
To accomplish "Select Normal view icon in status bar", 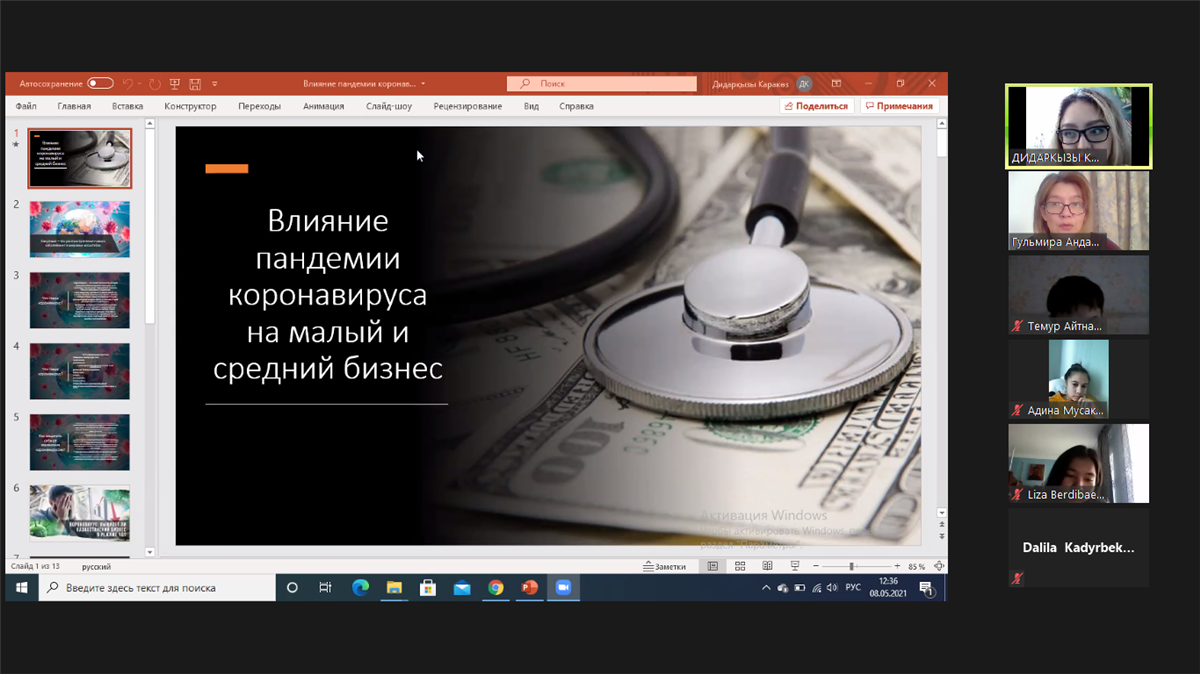I will [x=713, y=566].
